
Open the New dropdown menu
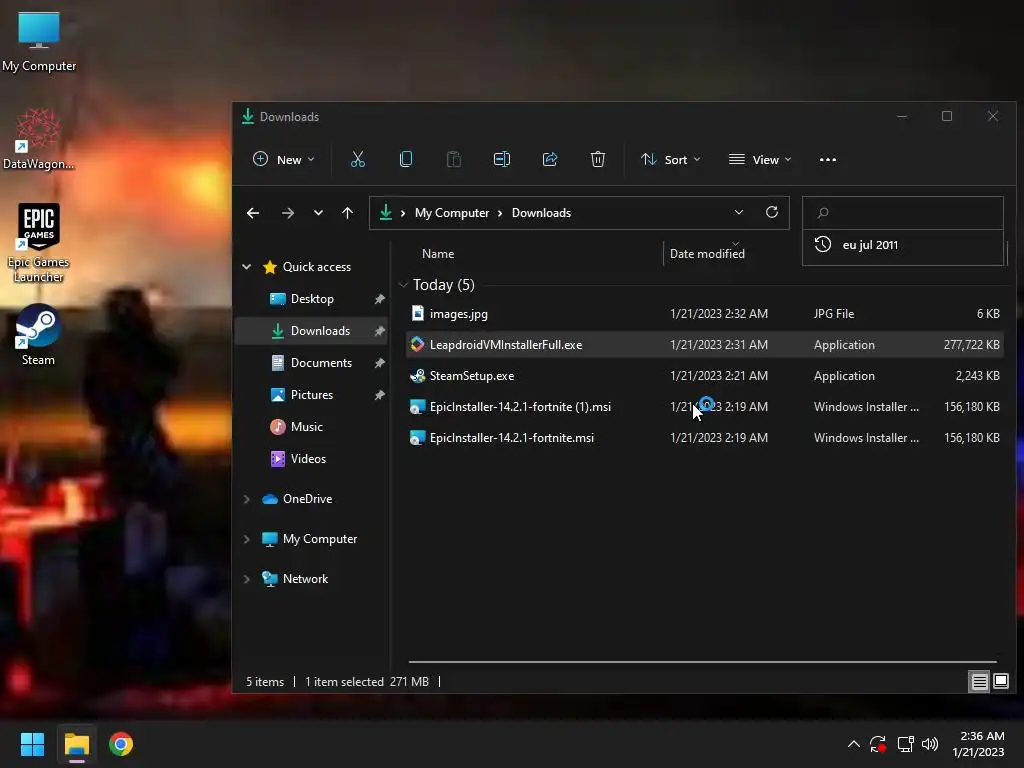coord(283,159)
